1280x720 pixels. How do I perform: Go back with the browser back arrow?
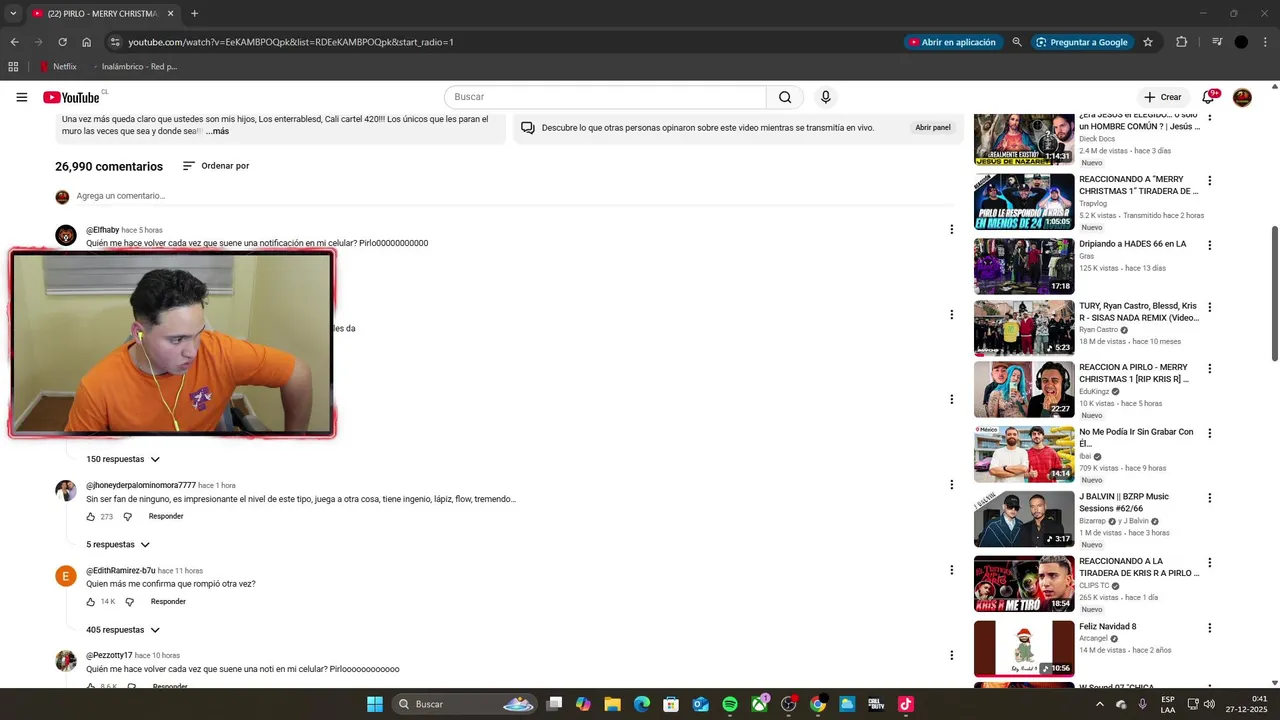pos(14,42)
